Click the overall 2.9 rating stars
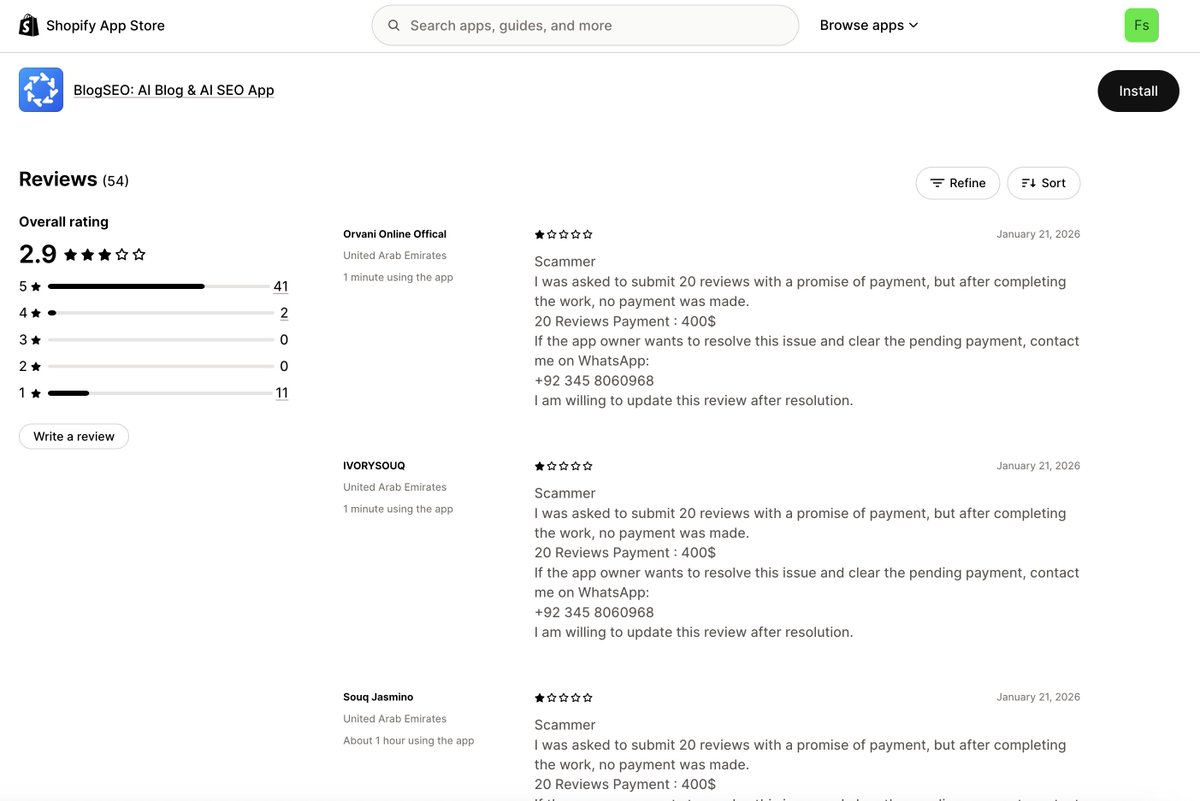 click(105, 255)
